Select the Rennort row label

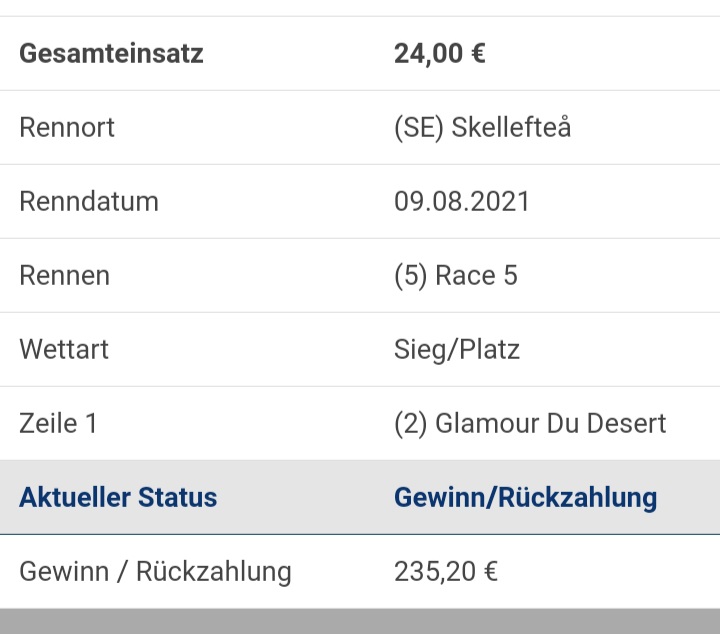click(67, 127)
